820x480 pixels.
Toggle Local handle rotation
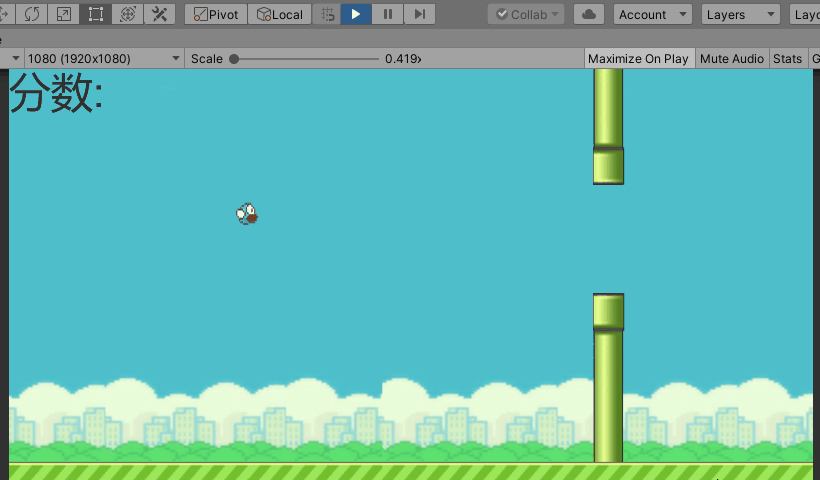pyautogui.click(x=279, y=14)
